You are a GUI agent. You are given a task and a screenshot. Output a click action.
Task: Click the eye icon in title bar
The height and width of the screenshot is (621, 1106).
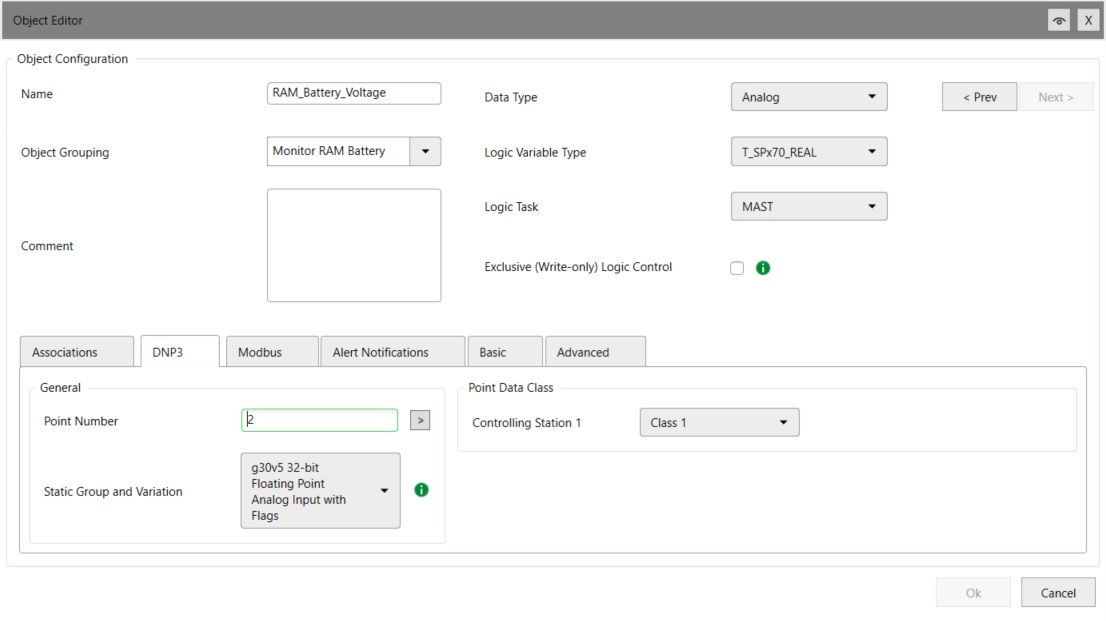click(1059, 20)
